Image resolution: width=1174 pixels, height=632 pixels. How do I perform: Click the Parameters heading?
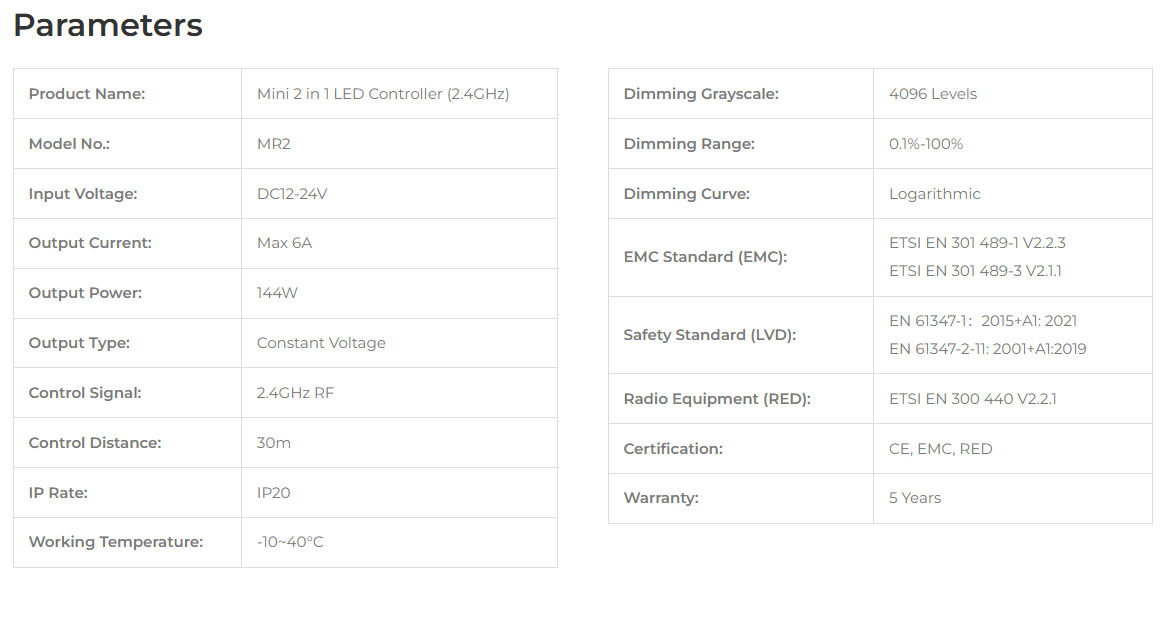coord(108,25)
